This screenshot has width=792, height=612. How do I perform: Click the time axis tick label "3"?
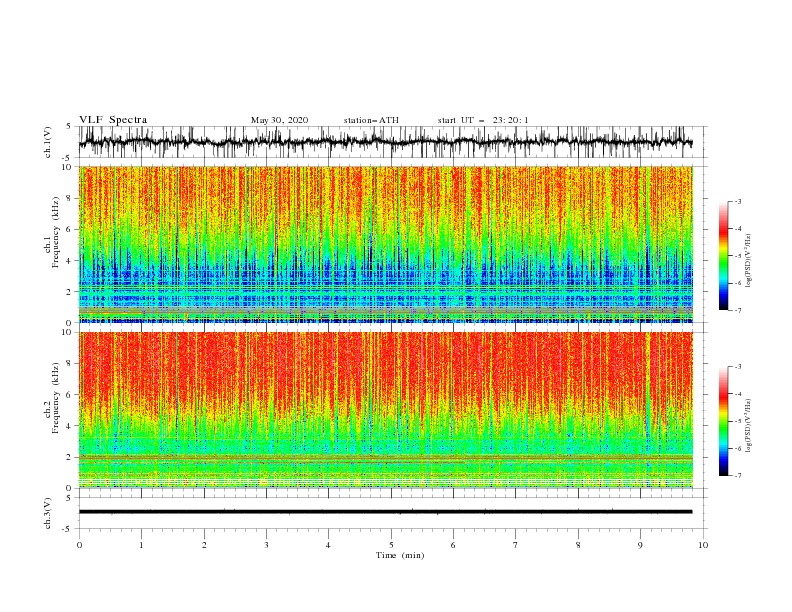[x=266, y=545]
